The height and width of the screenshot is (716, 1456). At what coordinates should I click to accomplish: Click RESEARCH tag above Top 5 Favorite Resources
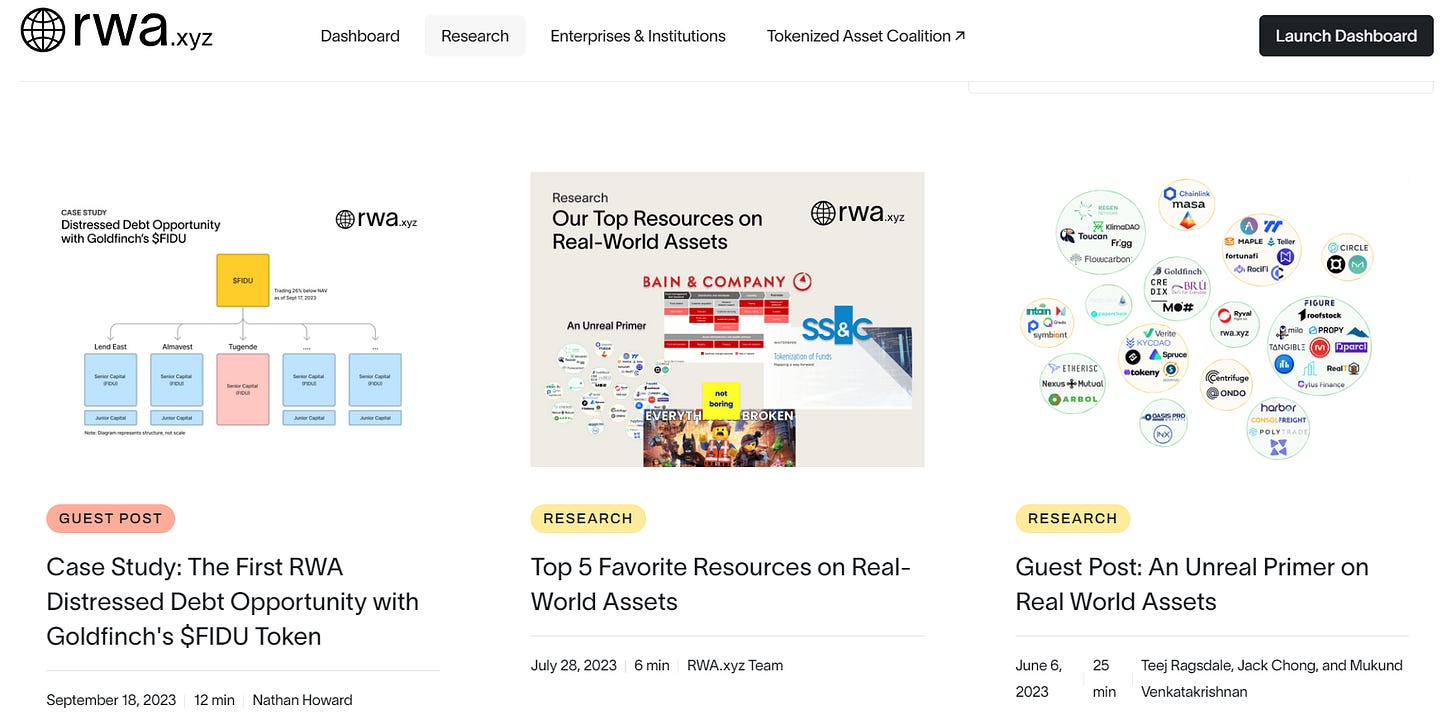click(x=588, y=518)
